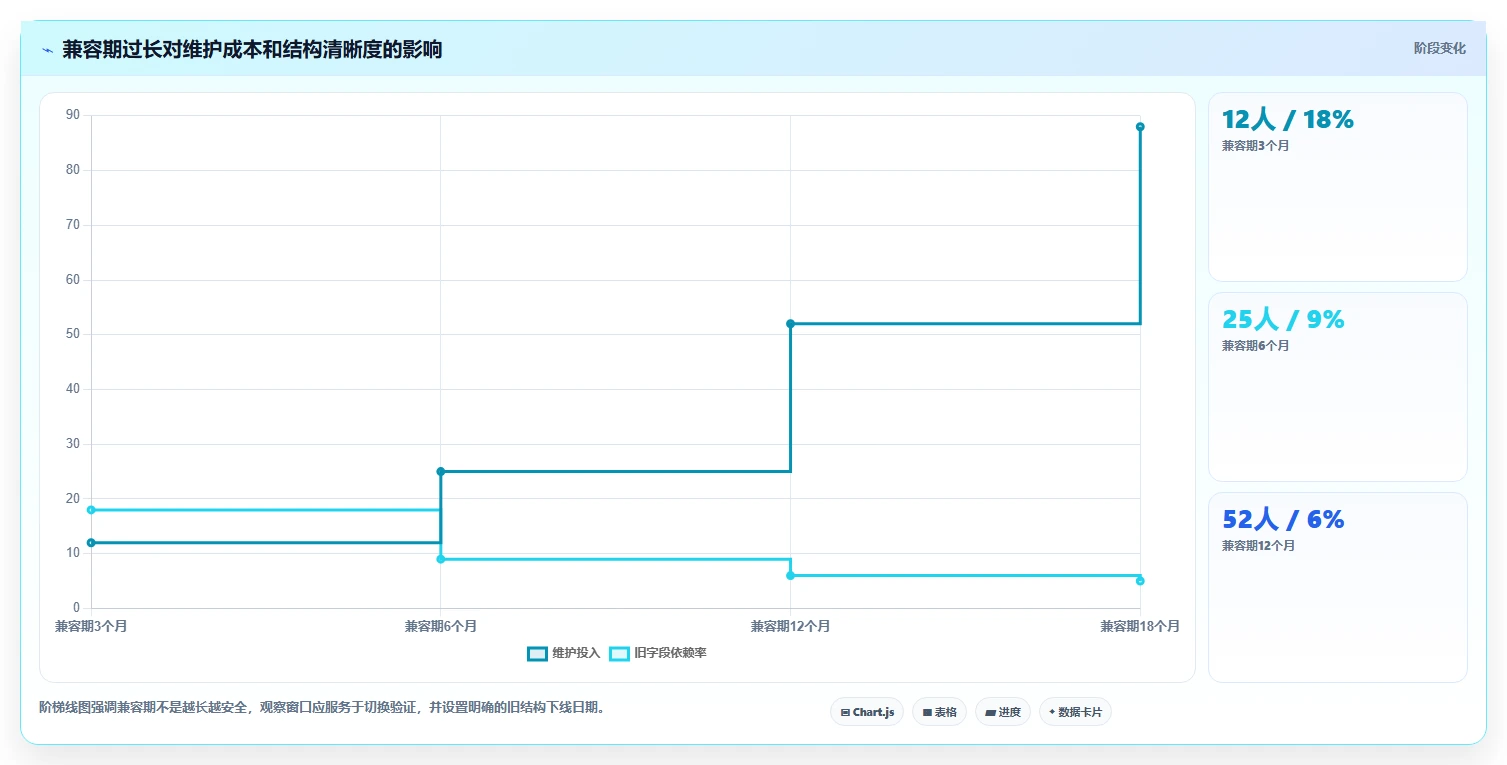The height and width of the screenshot is (765, 1507).
Task: Click the 阶段变化 label in the header
Action: point(1439,48)
